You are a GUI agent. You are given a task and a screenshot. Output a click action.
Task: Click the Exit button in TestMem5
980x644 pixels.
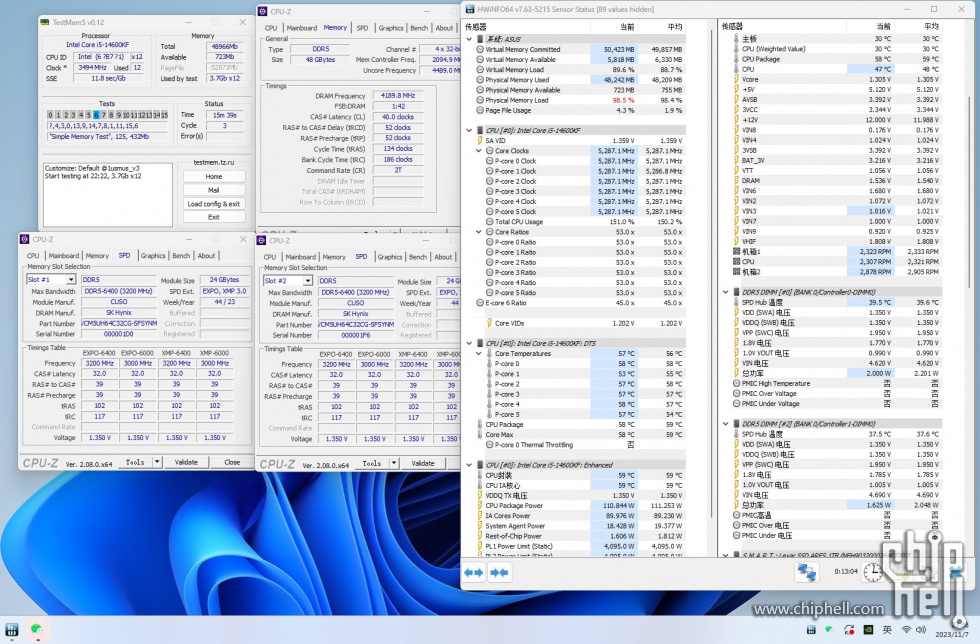coord(214,218)
